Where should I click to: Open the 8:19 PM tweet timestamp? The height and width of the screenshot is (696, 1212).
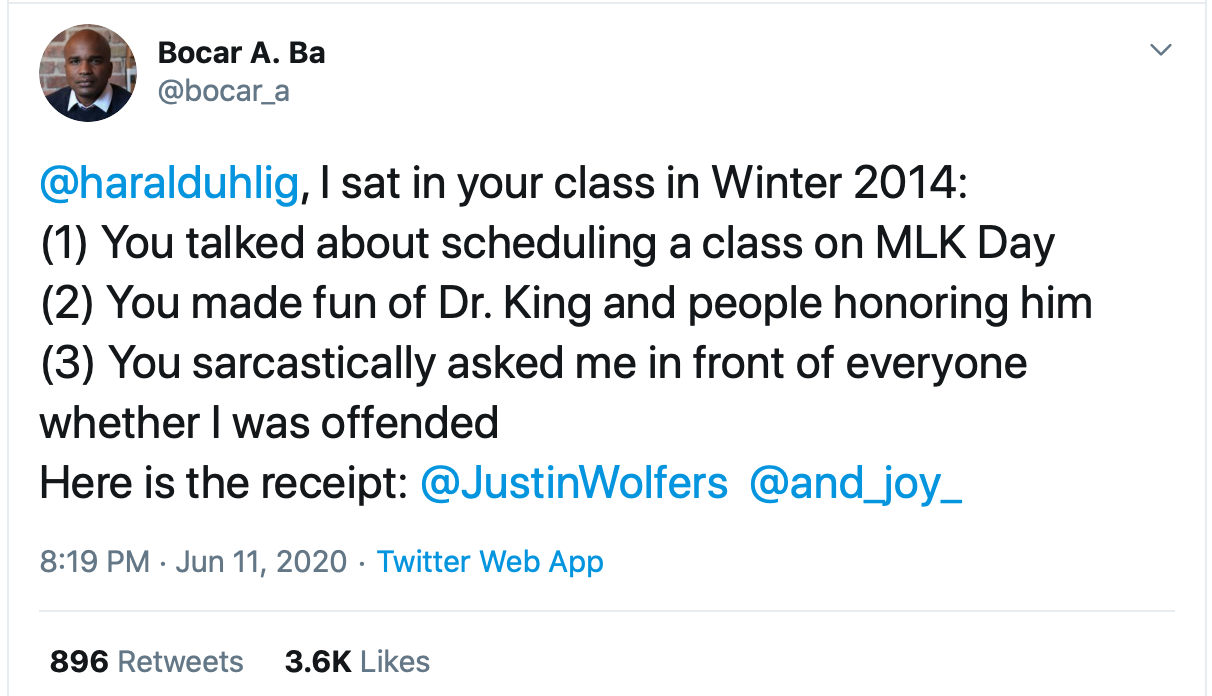tap(95, 562)
